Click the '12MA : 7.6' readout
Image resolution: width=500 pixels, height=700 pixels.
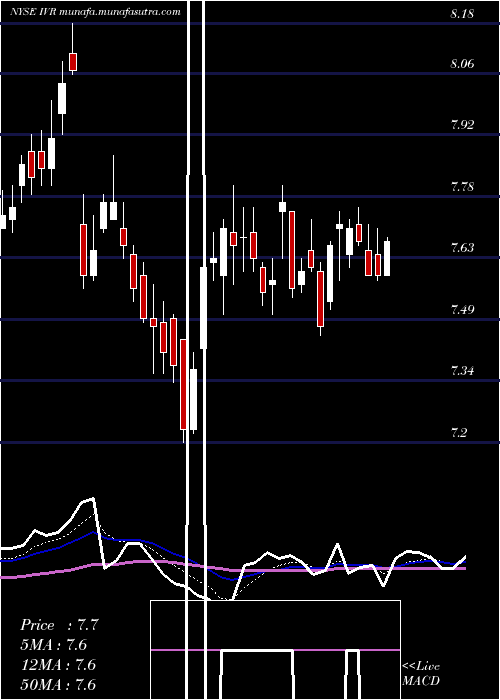coord(58,664)
